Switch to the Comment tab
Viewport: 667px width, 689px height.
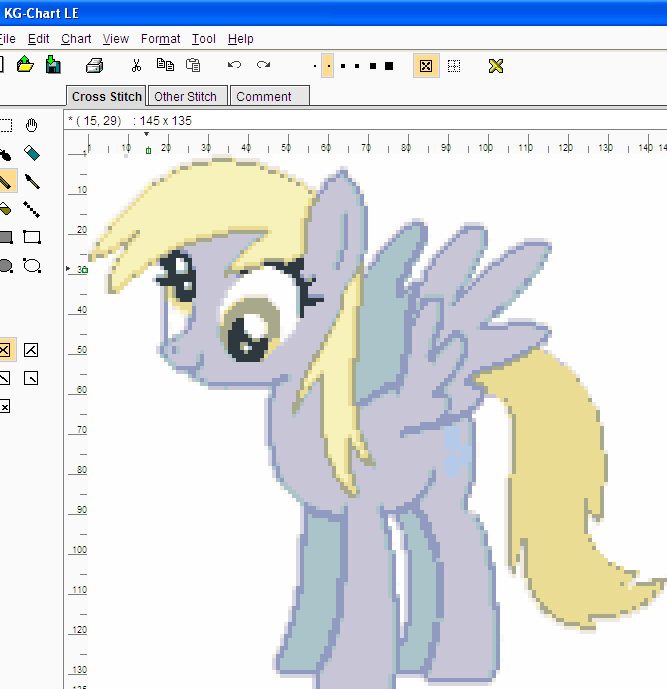click(270, 96)
